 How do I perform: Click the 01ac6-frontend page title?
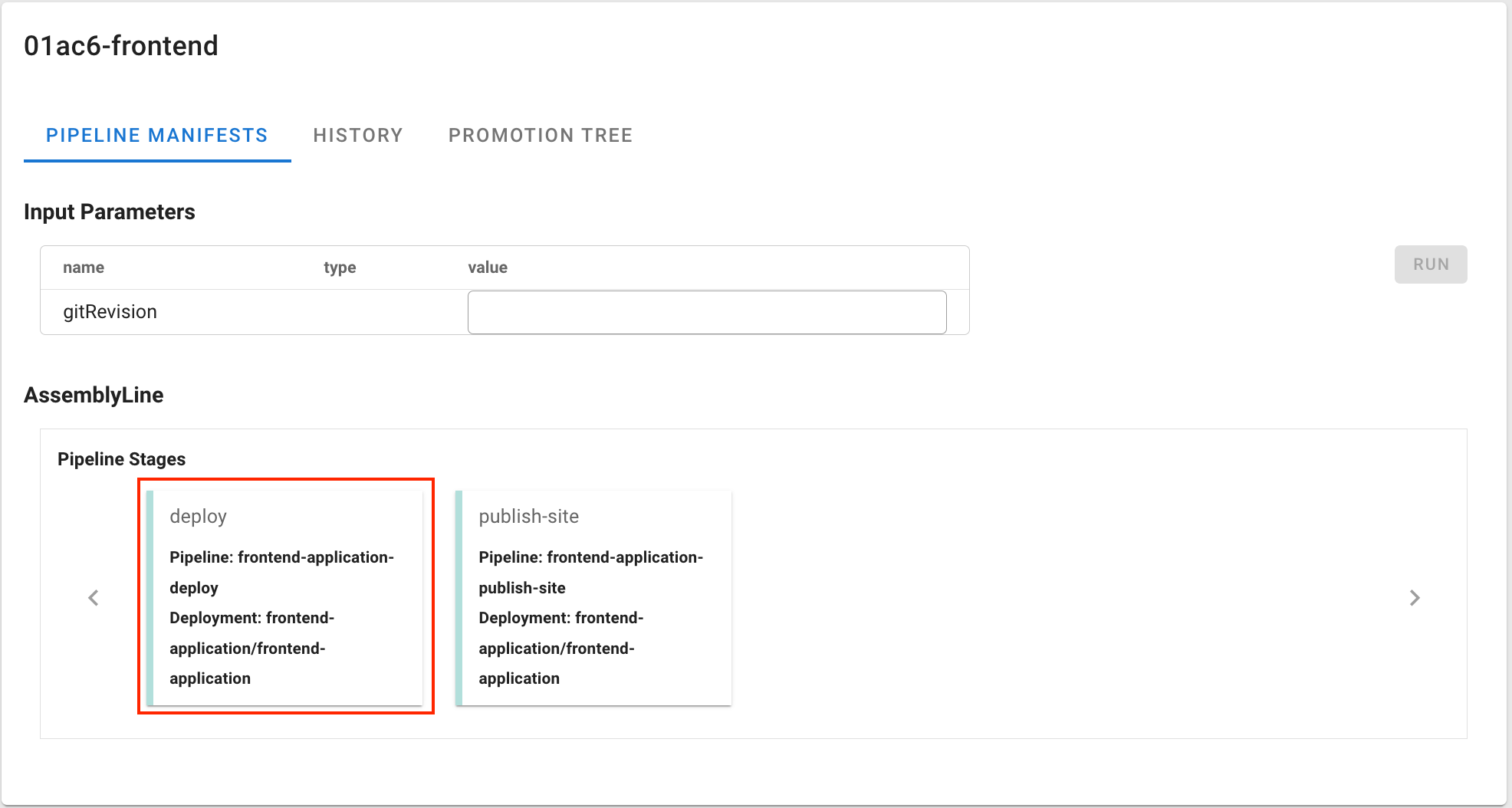point(121,46)
